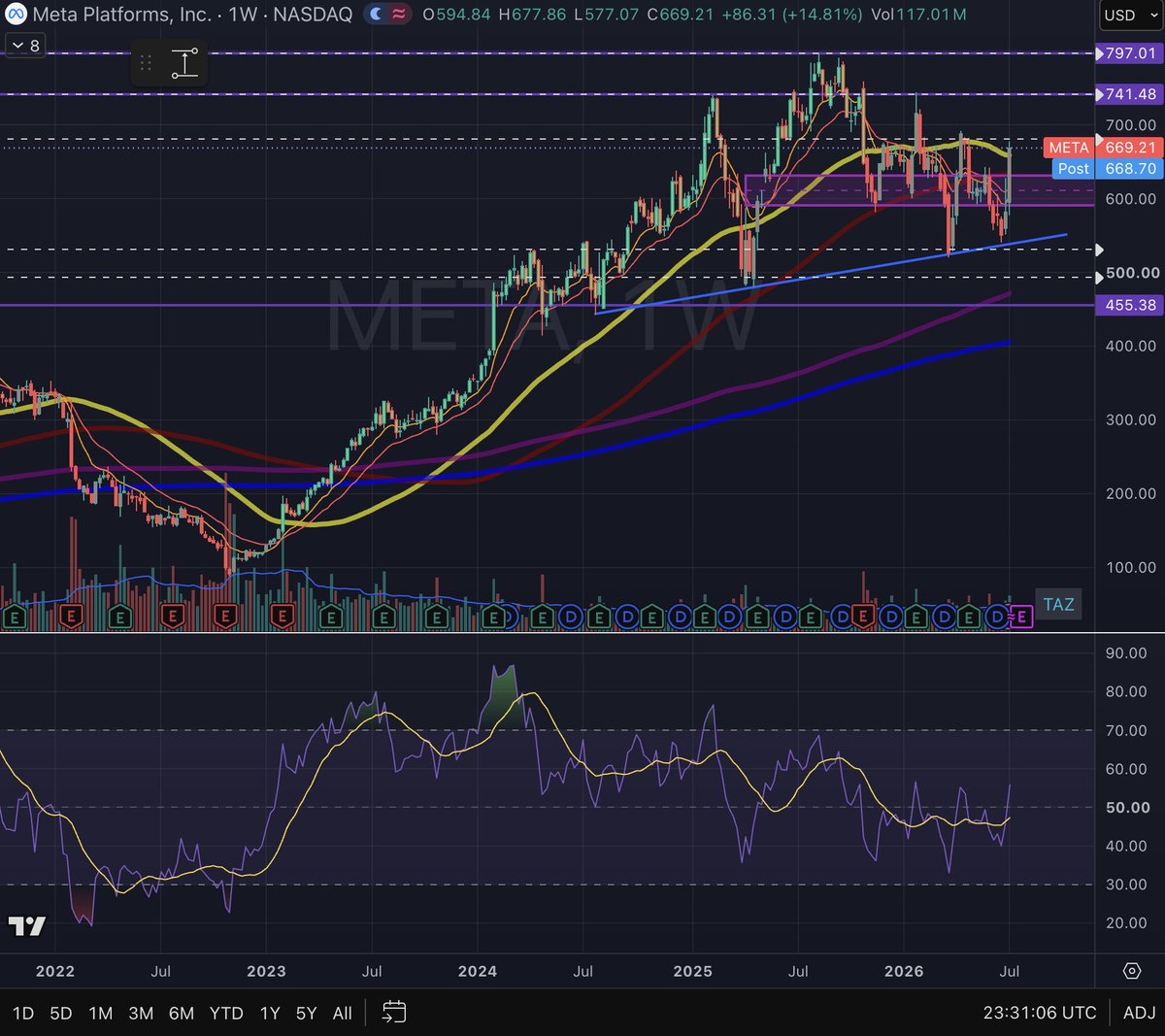Click the Post 668.70 price label
This screenshot has width=1165, height=1036.
1107,169
